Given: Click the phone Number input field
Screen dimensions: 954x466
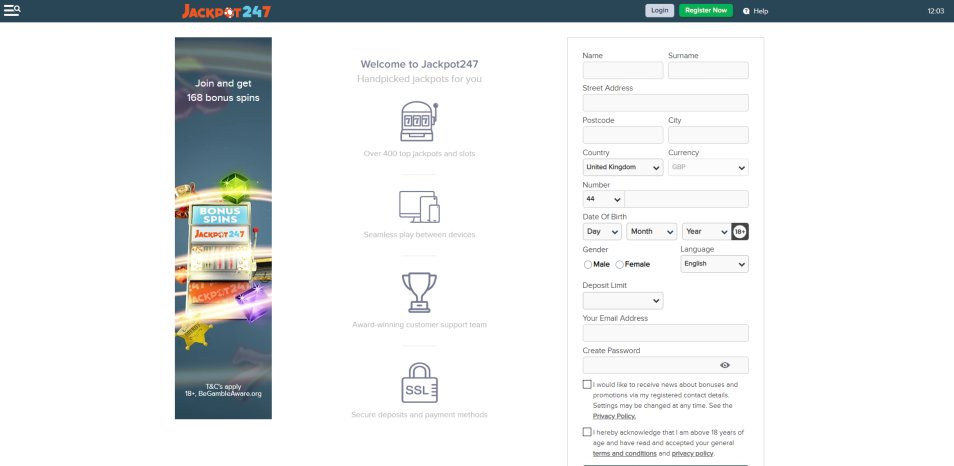Looking at the screenshot, I should tap(687, 200).
